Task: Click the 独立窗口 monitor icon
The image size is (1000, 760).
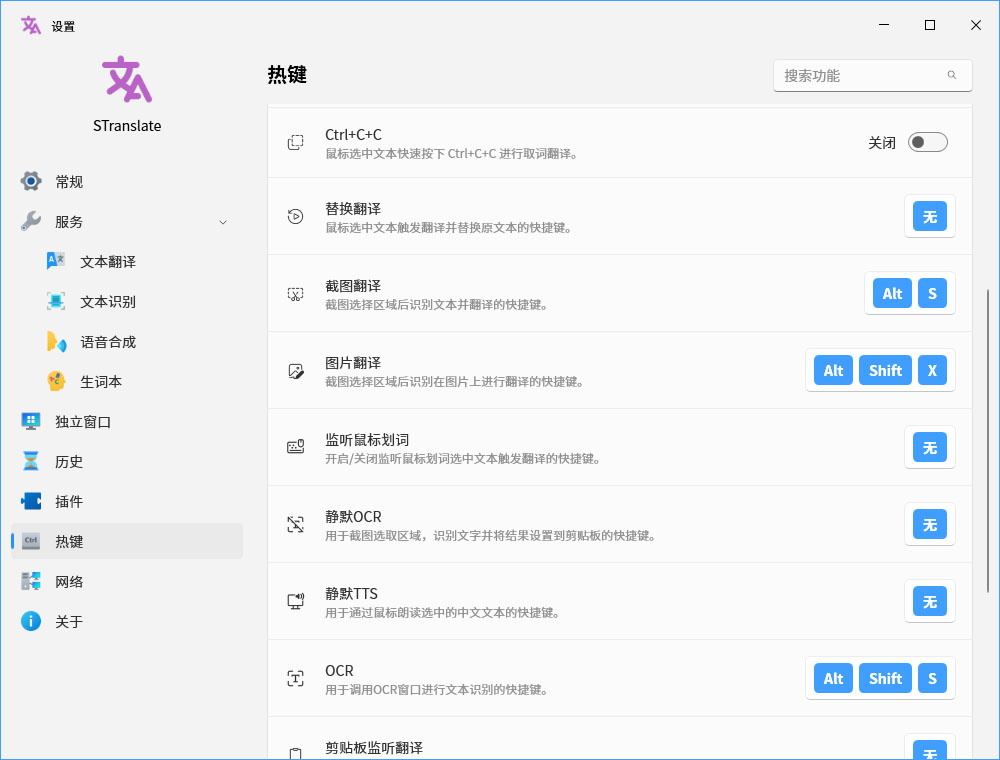Action: coord(31,421)
